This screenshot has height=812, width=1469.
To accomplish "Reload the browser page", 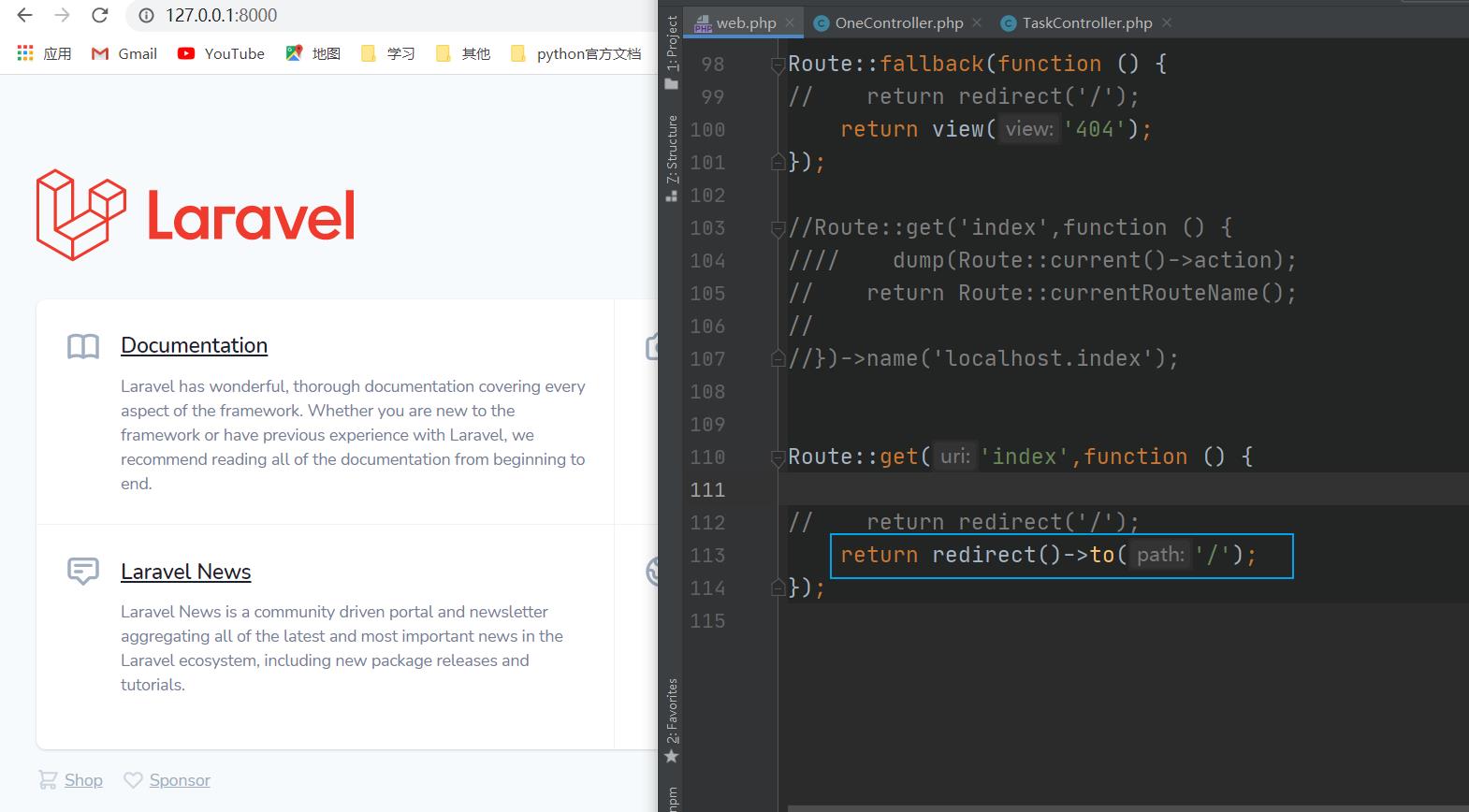I will pyautogui.click(x=99, y=15).
